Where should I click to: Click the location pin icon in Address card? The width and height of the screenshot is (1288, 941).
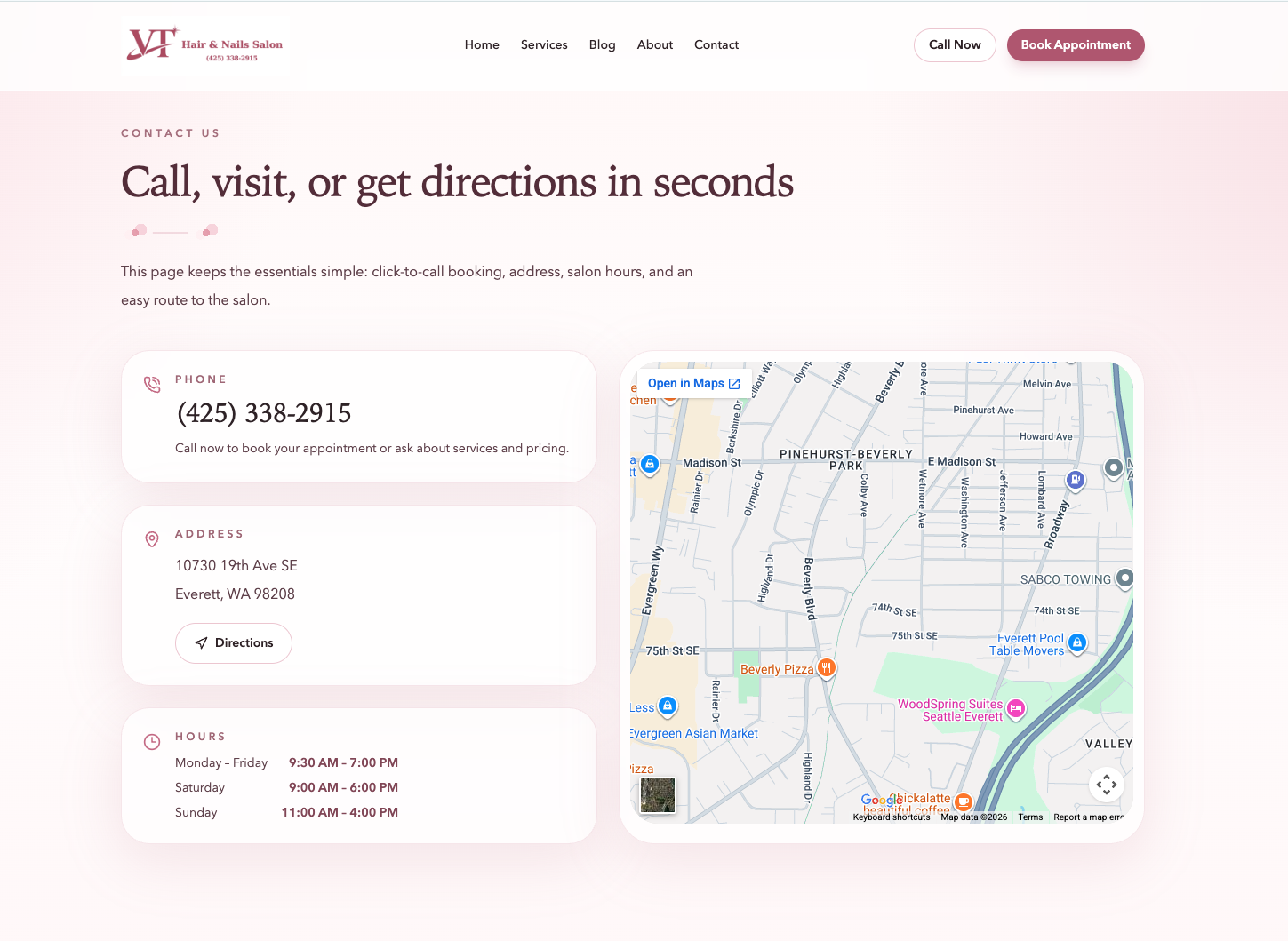pos(152,539)
